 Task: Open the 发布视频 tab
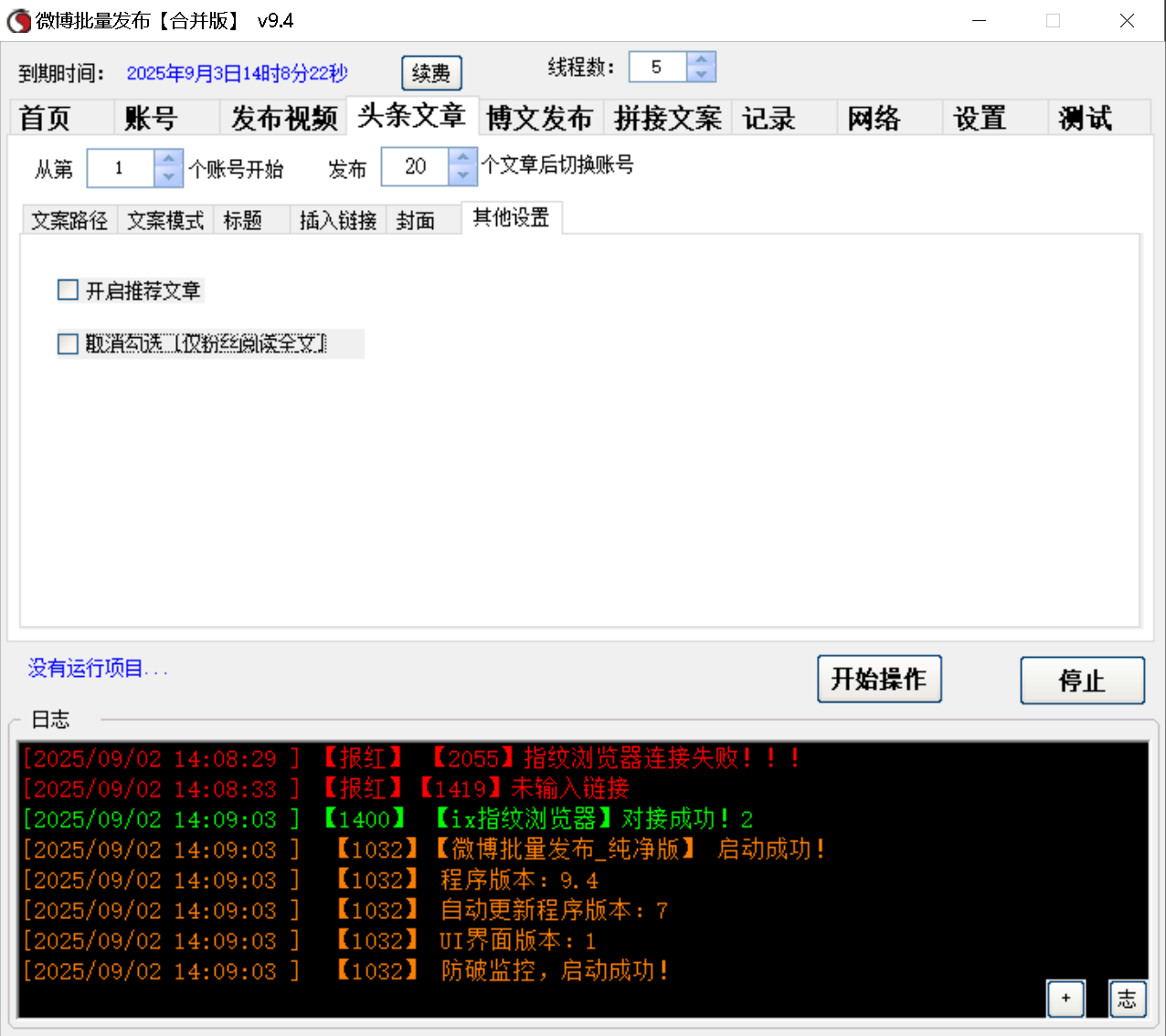pyautogui.click(x=283, y=117)
